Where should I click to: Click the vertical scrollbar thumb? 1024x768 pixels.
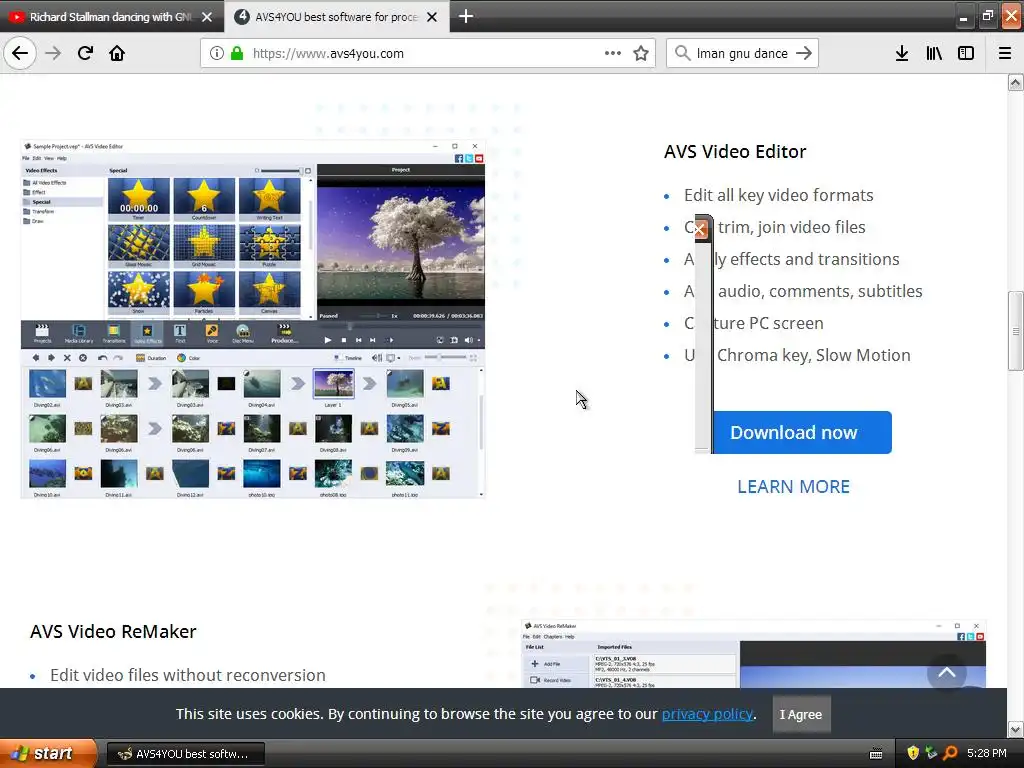tap(1016, 330)
